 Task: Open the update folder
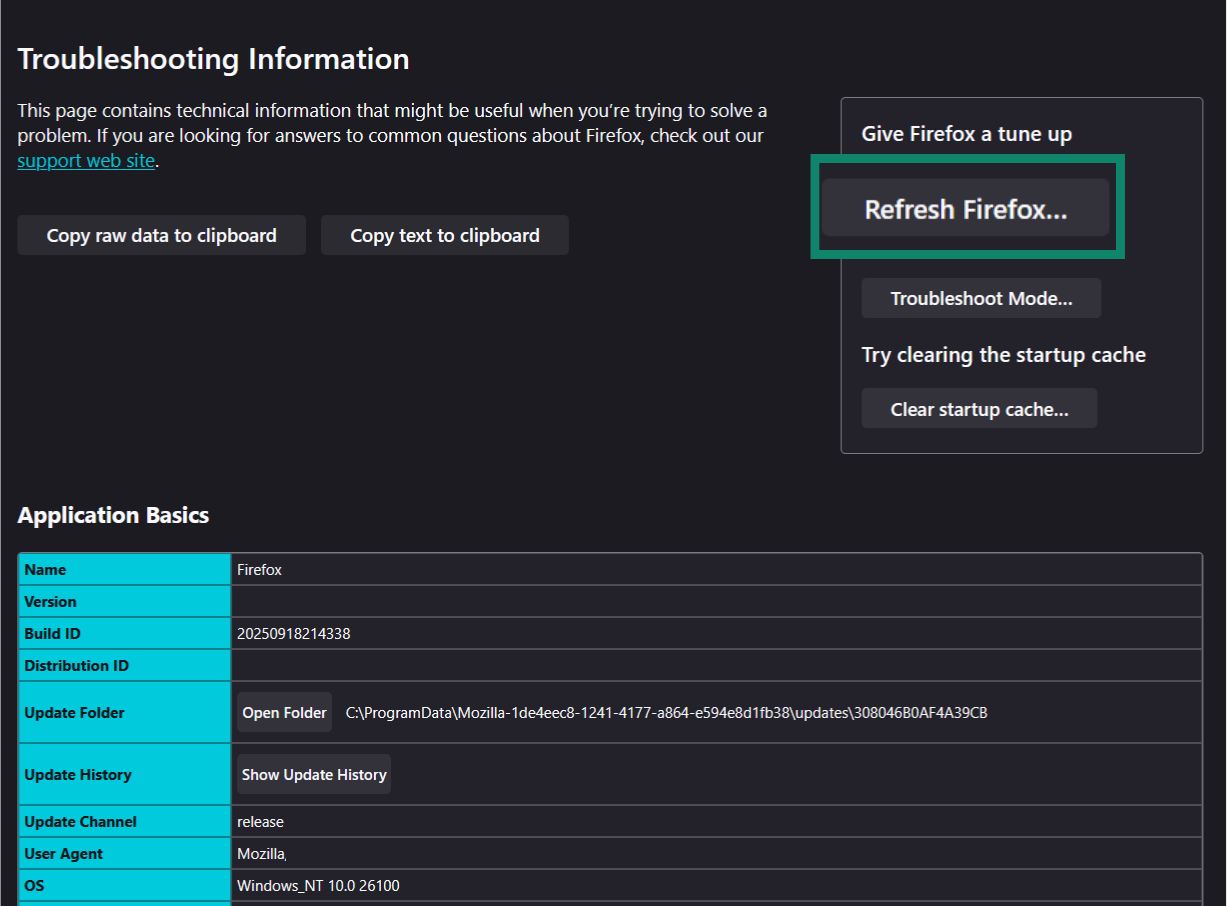pyautogui.click(x=284, y=712)
